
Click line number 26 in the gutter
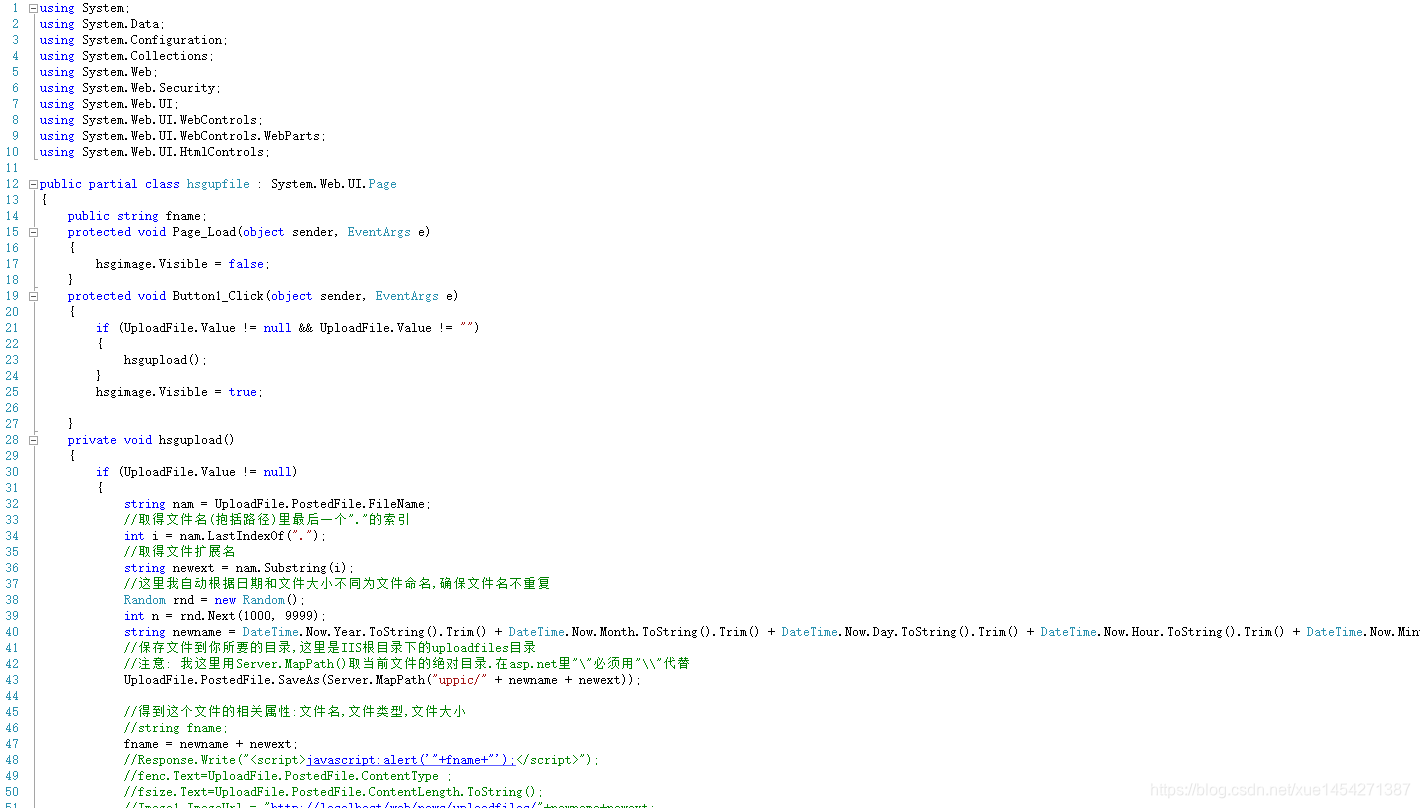(x=12, y=408)
